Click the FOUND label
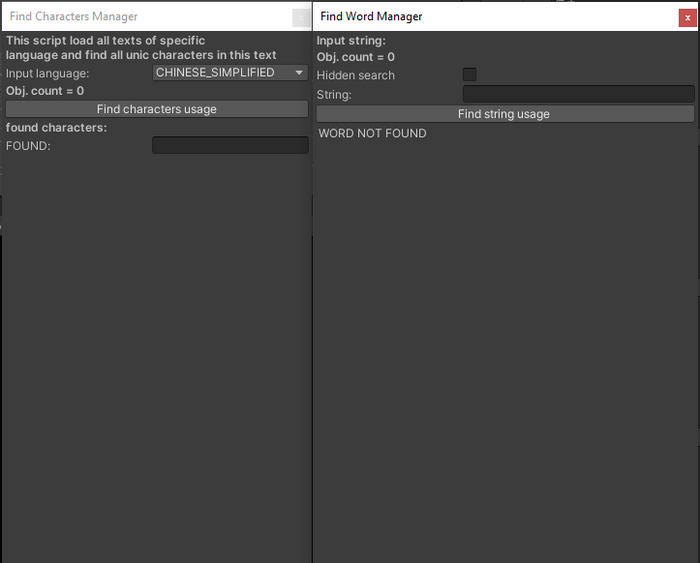Screen dimensions: 700x563 click(x=28, y=146)
